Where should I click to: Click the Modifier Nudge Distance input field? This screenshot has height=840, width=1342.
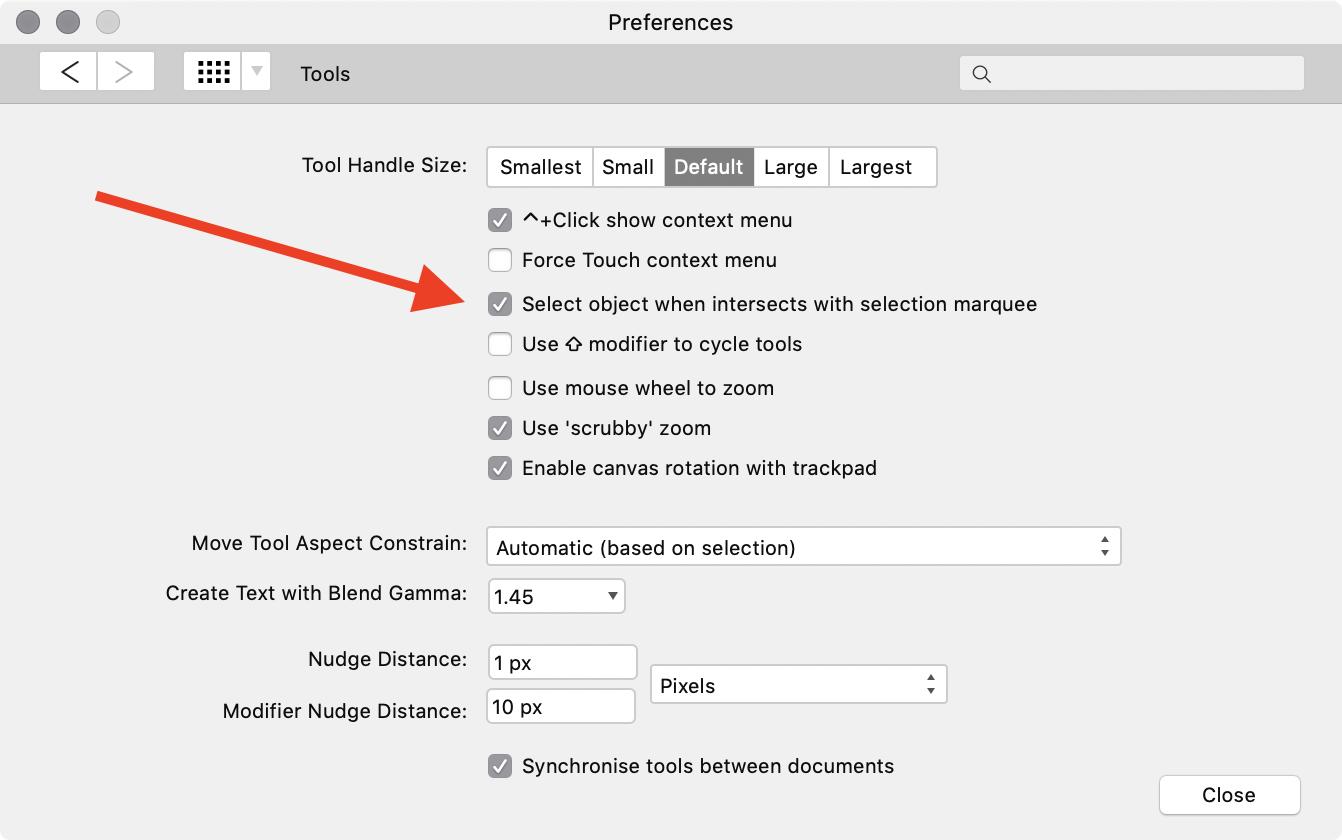[560, 706]
